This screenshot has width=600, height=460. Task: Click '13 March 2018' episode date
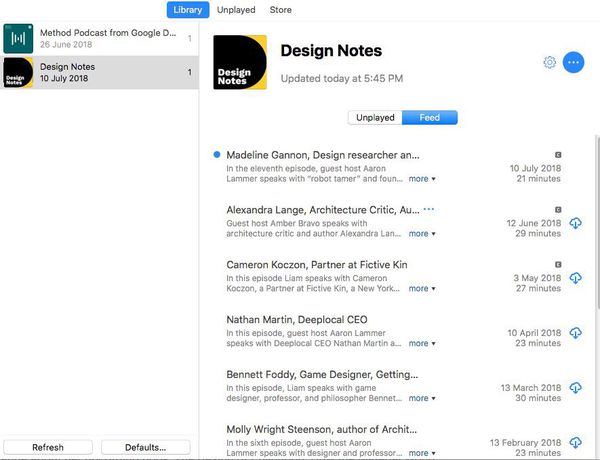coord(531,388)
